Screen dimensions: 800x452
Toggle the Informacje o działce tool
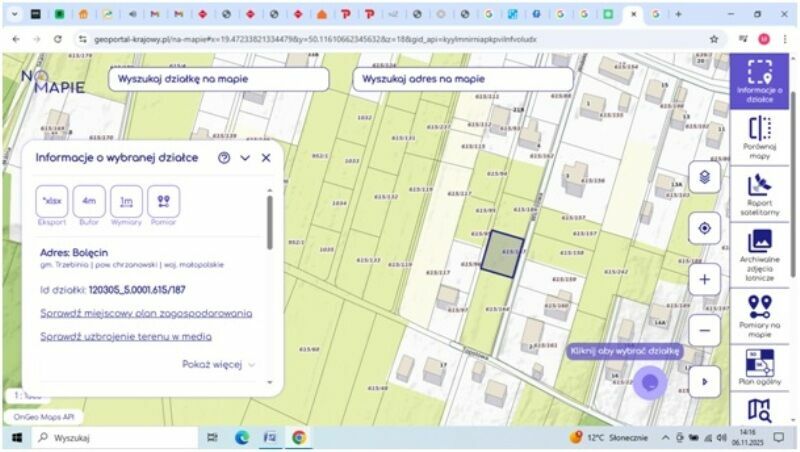point(760,80)
